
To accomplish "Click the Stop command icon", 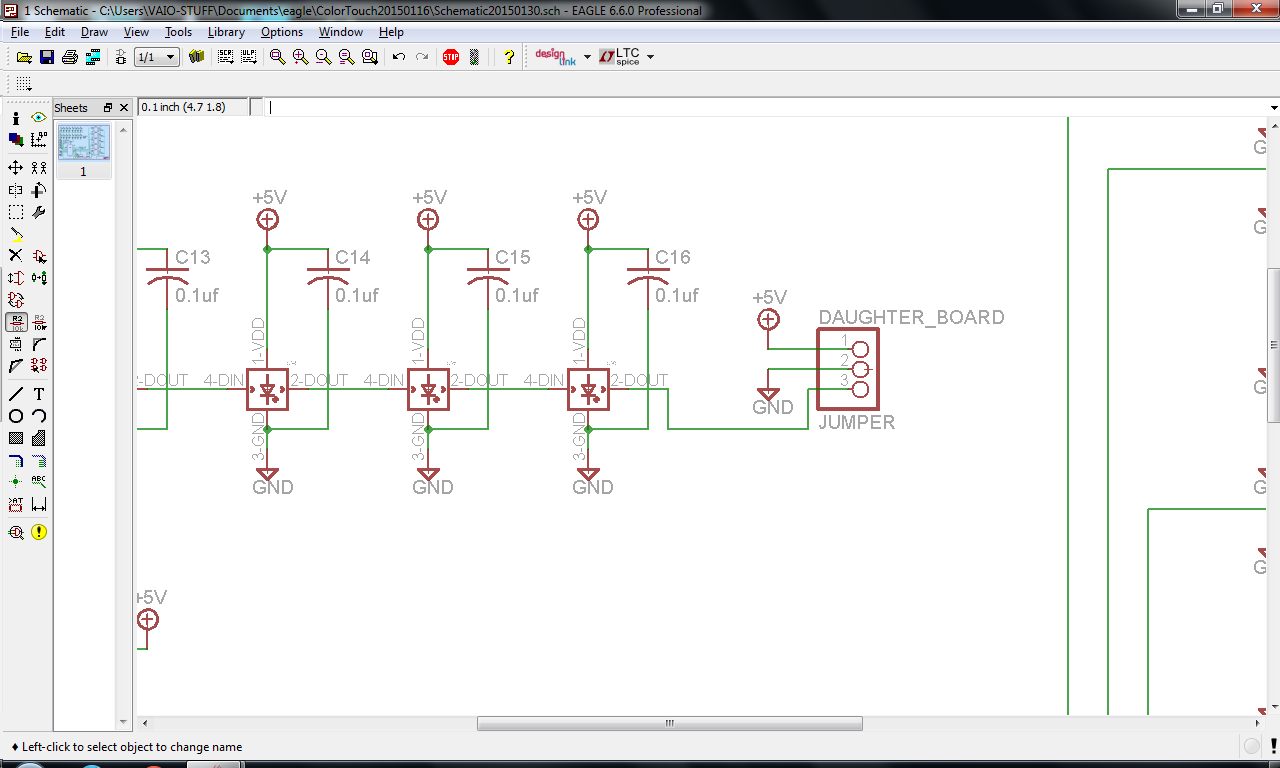I will [451, 57].
